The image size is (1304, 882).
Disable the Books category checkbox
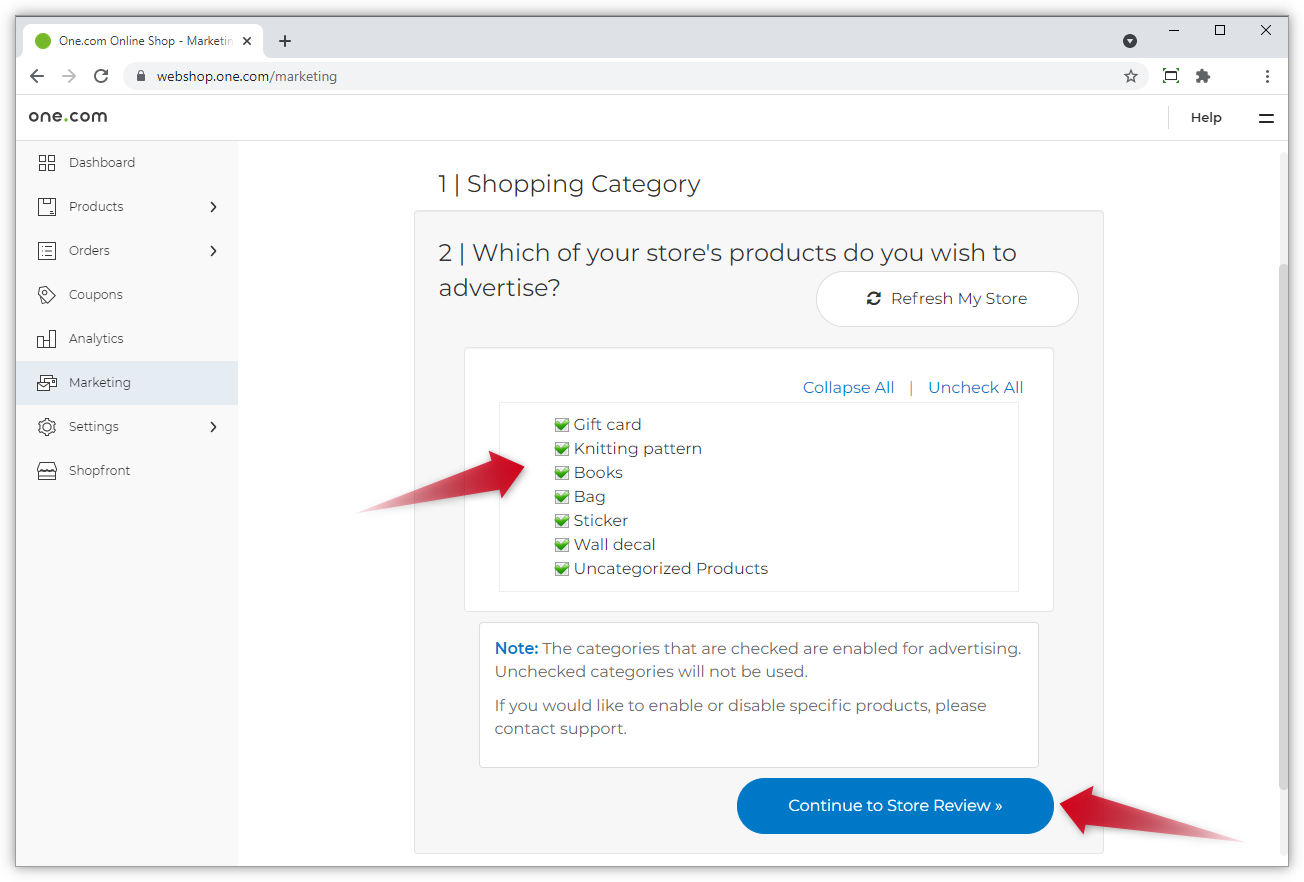click(562, 472)
